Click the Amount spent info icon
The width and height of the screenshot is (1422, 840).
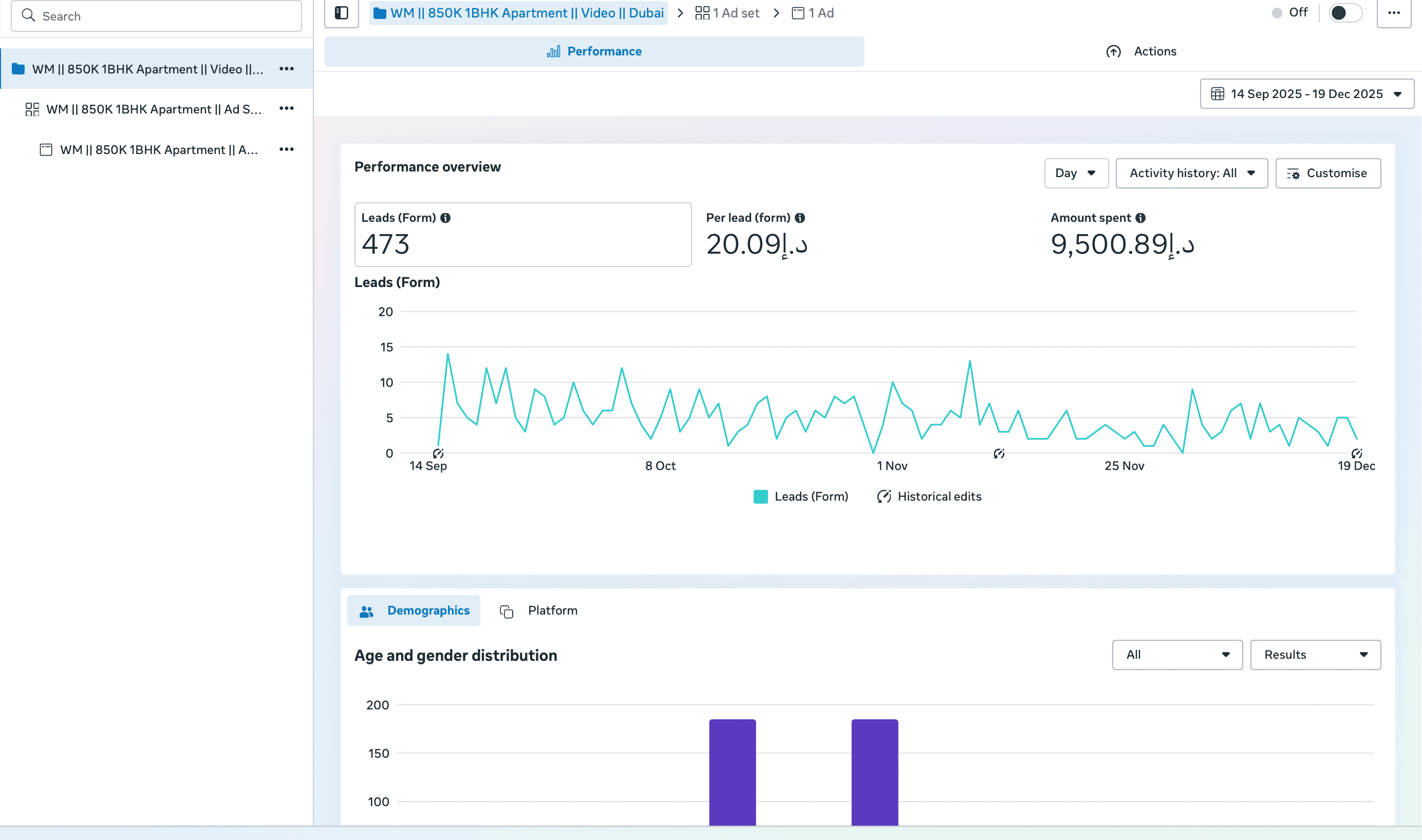pos(1140,218)
